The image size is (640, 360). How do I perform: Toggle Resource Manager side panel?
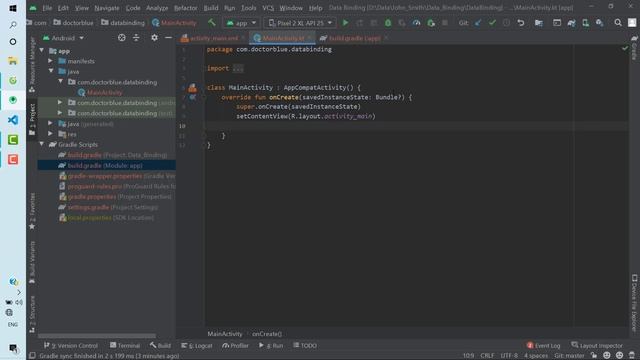point(32,64)
